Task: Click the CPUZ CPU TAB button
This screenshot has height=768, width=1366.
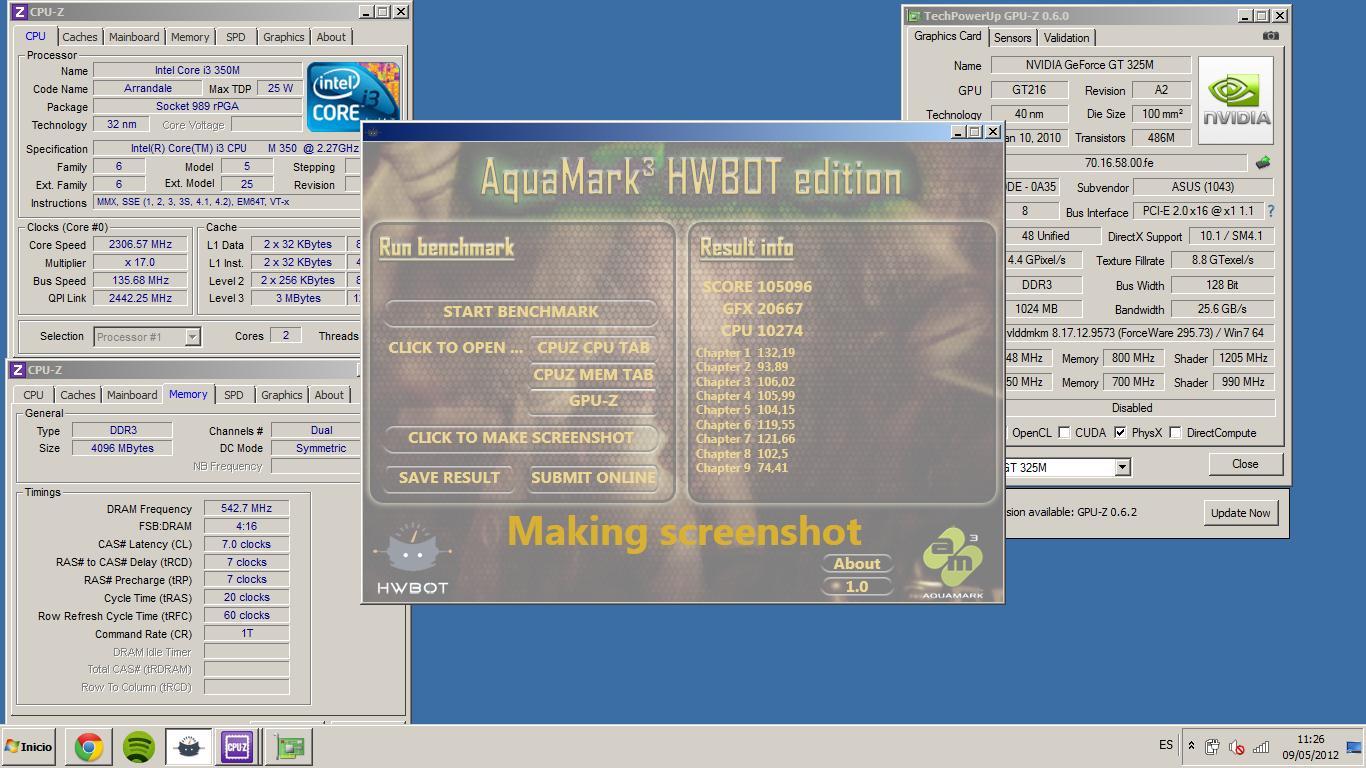Action: (x=594, y=348)
